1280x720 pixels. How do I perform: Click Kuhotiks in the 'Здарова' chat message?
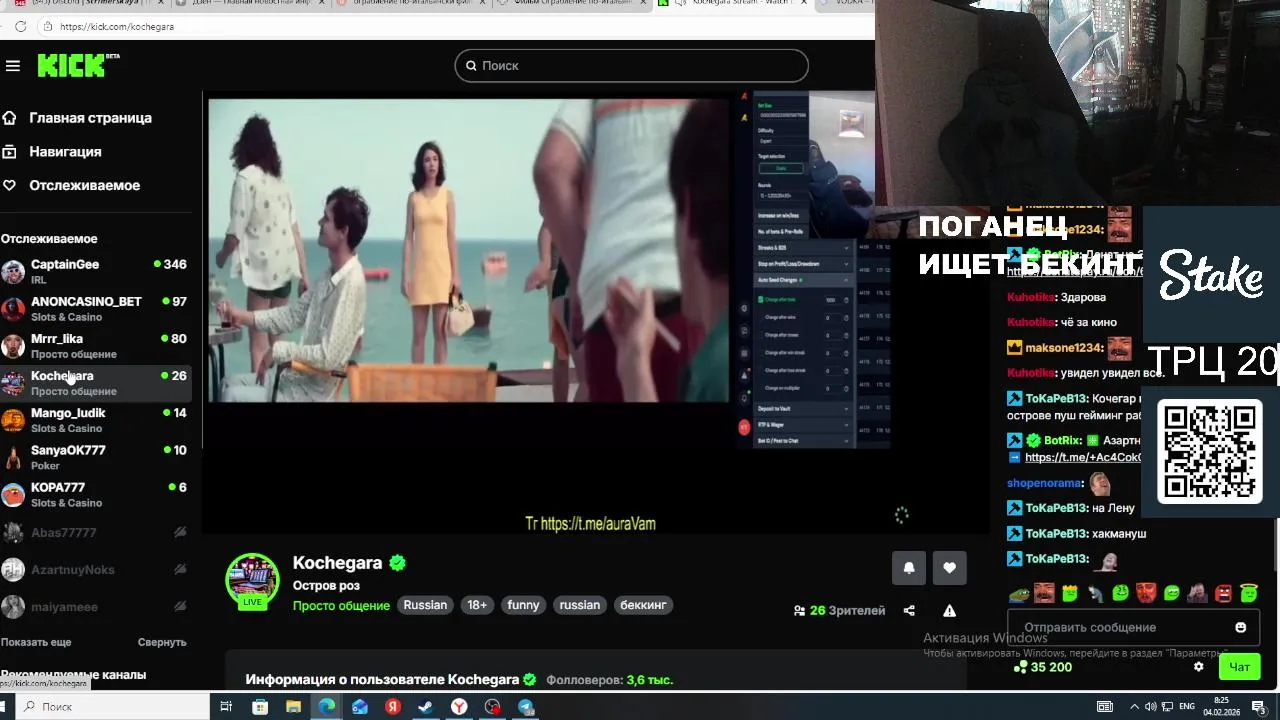1031,297
